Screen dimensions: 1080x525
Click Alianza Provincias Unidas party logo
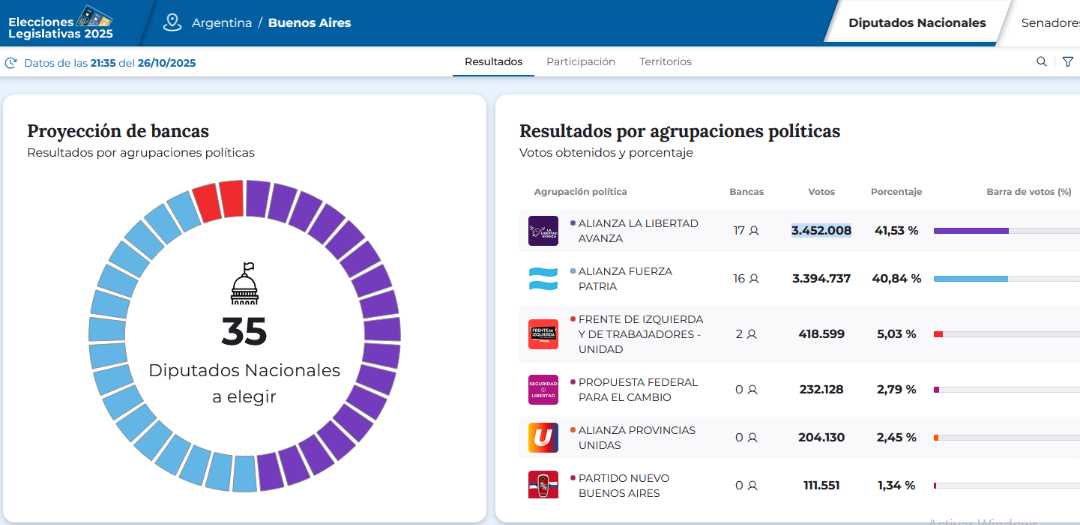point(543,437)
